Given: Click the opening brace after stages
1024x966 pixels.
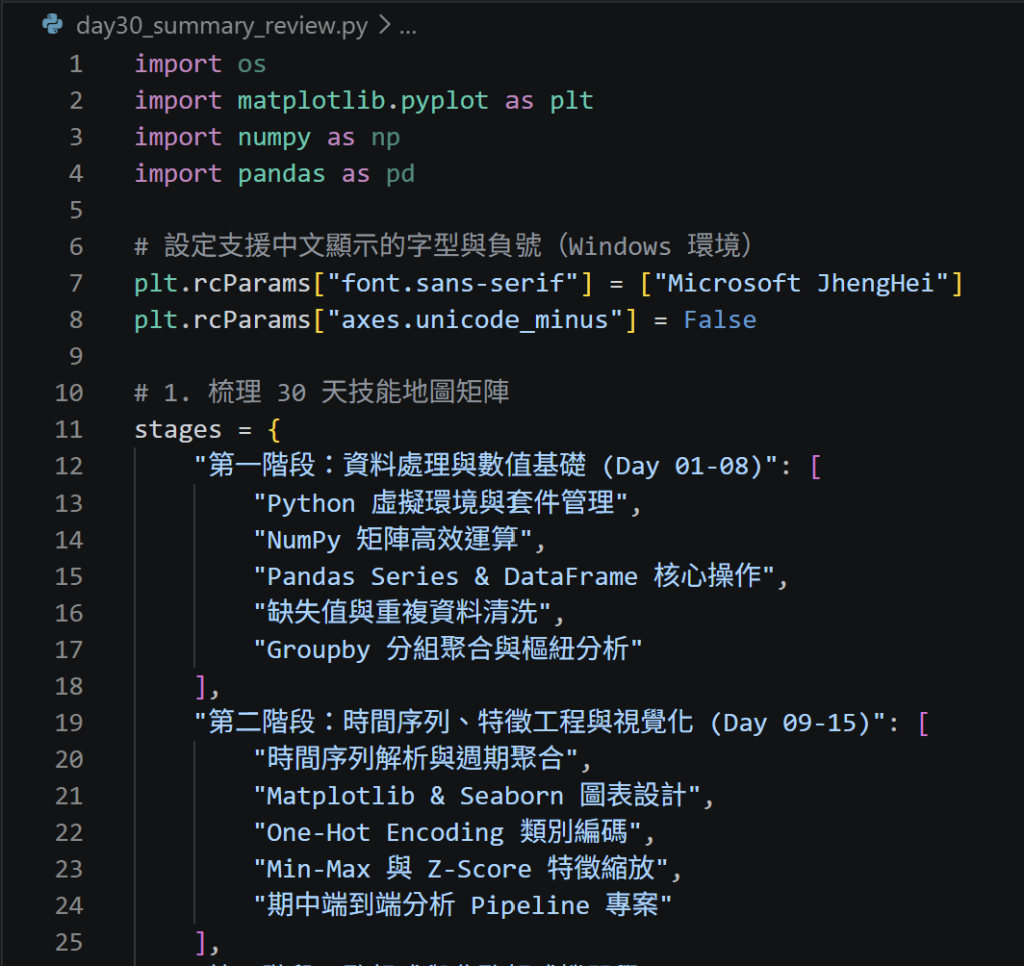Looking at the screenshot, I should click(274, 430).
